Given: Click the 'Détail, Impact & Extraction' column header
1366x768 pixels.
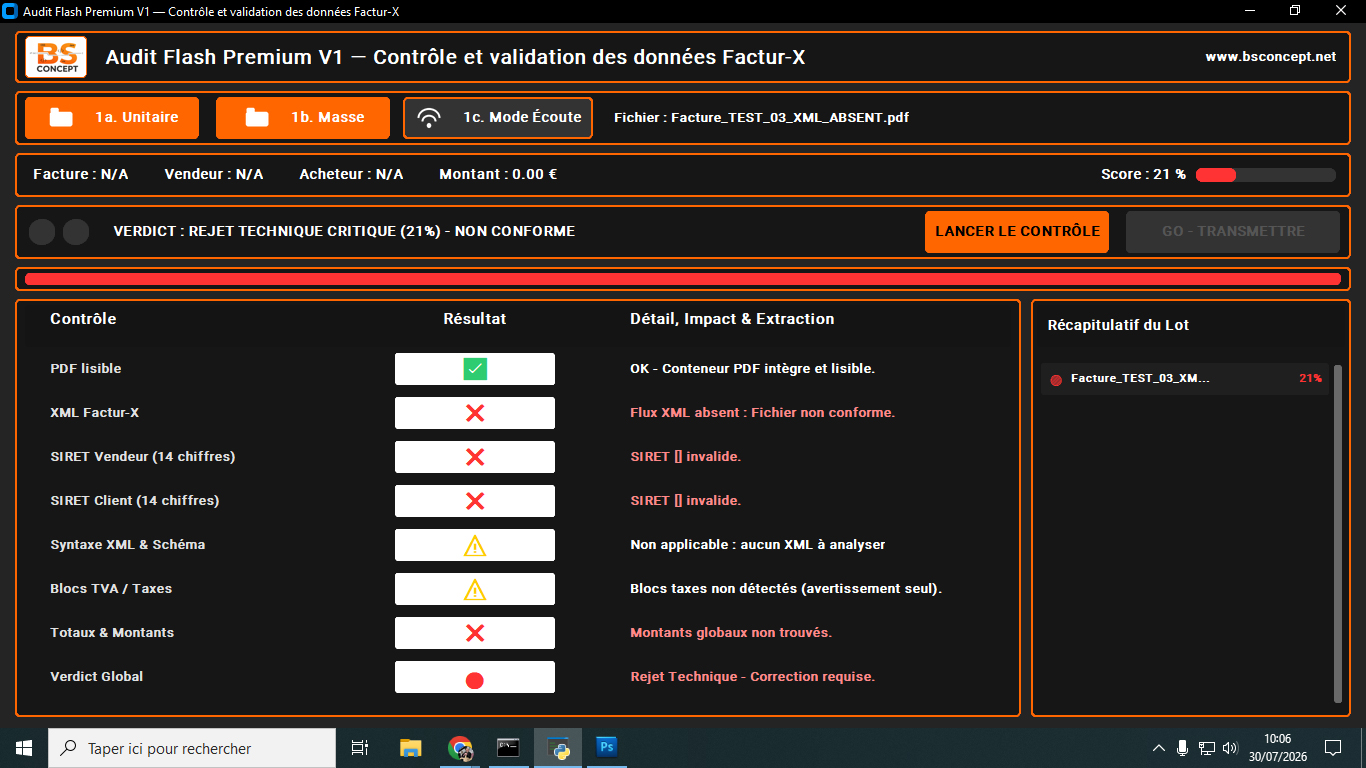Looking at the screenshot, I should (x=732, y=319).
